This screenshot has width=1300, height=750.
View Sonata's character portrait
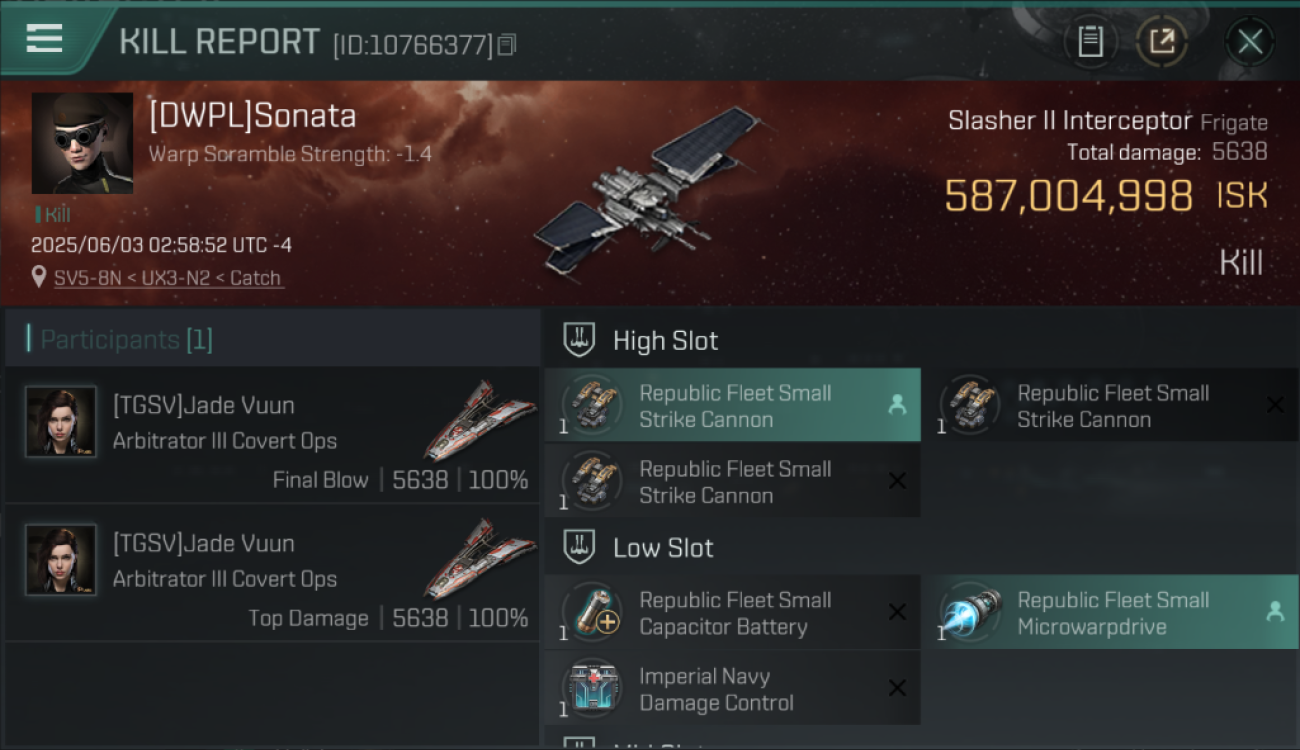(82, 143)
